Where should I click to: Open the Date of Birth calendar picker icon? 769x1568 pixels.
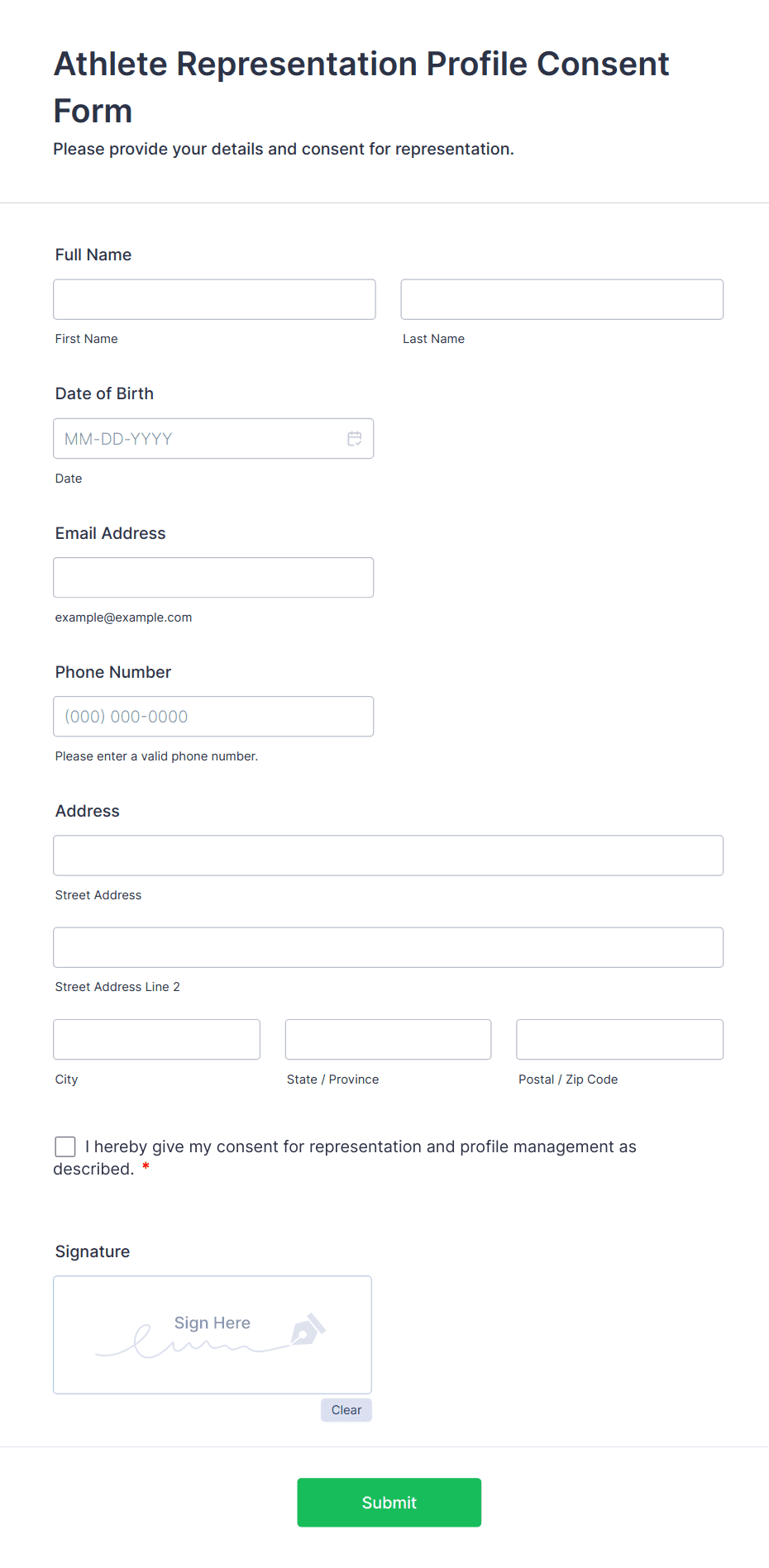pos(354,439)
